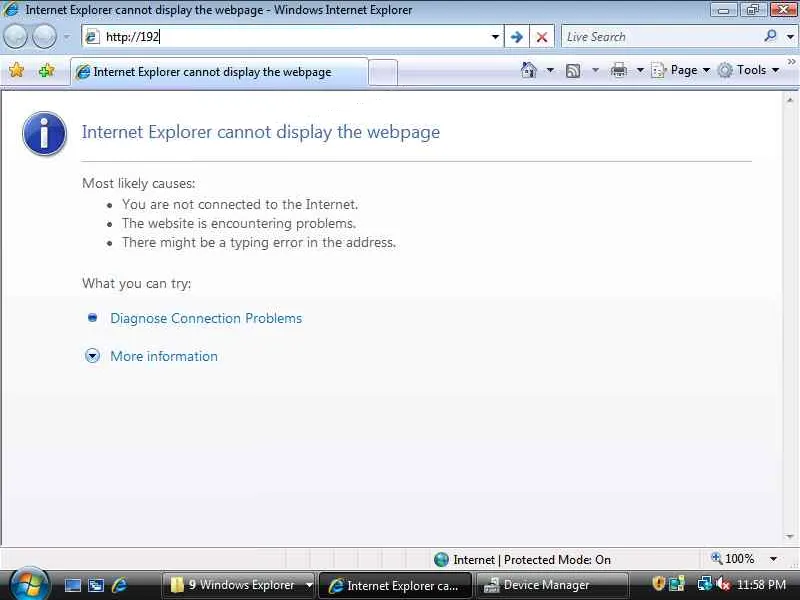
Task: Click the scroll down arrow
Action: point(790,536)
